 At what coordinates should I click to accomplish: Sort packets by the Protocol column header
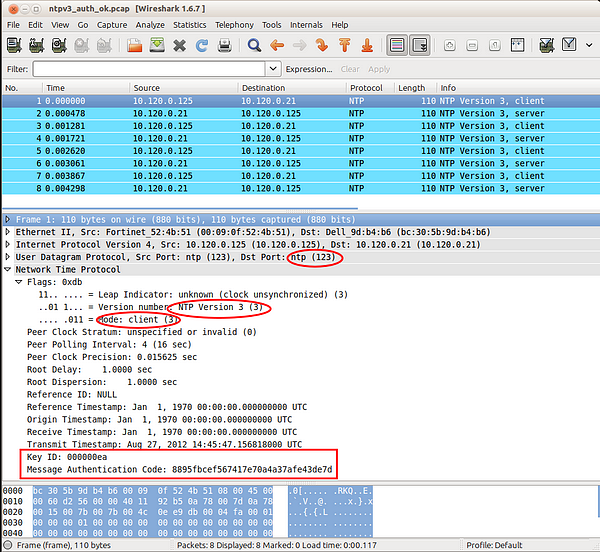click(366, 88)
